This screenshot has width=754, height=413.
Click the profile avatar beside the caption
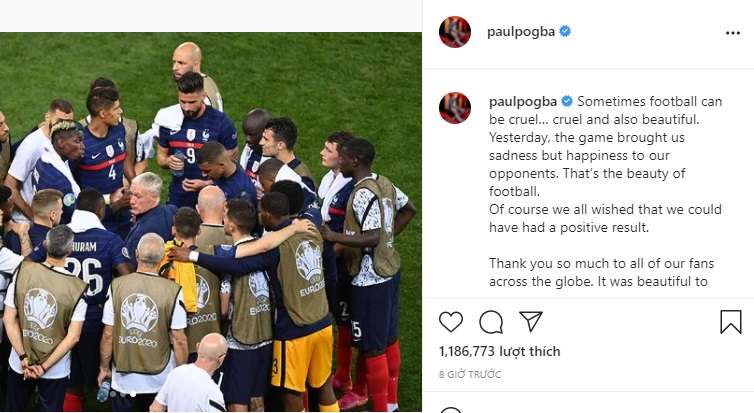(x=454, y=108)
